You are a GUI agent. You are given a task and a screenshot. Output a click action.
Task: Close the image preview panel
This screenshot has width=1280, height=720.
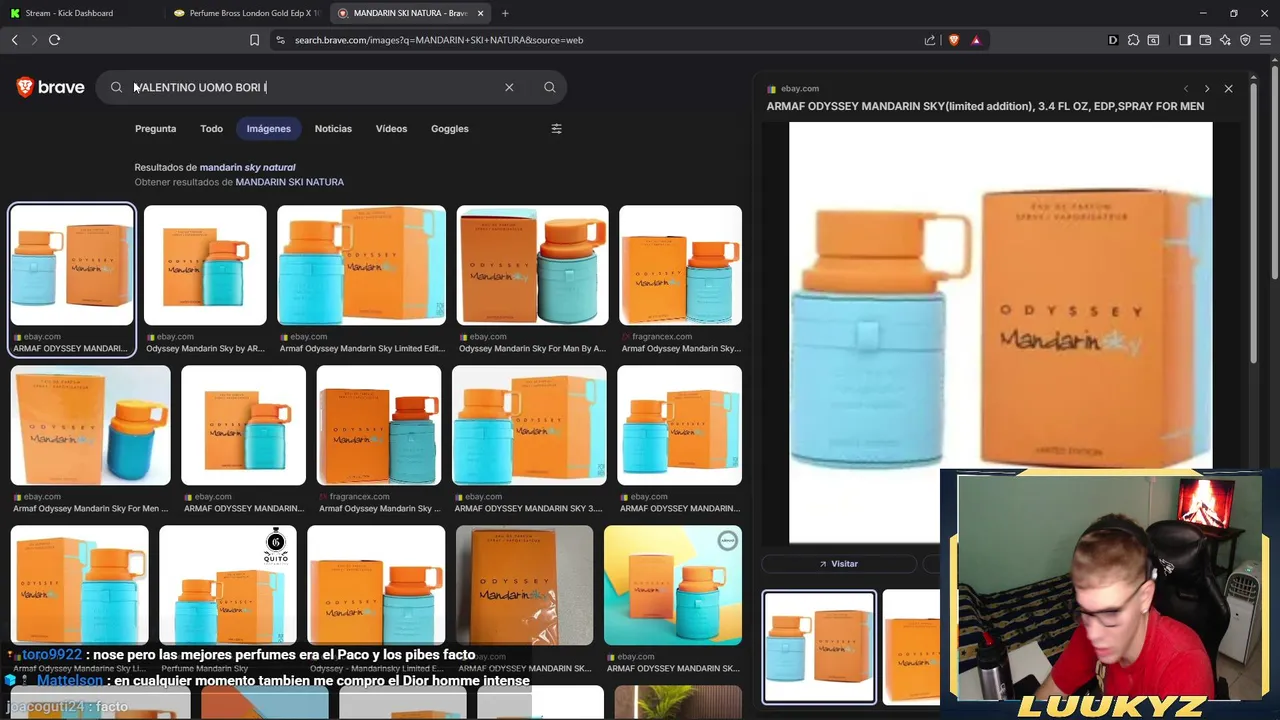click(1229, 89)
